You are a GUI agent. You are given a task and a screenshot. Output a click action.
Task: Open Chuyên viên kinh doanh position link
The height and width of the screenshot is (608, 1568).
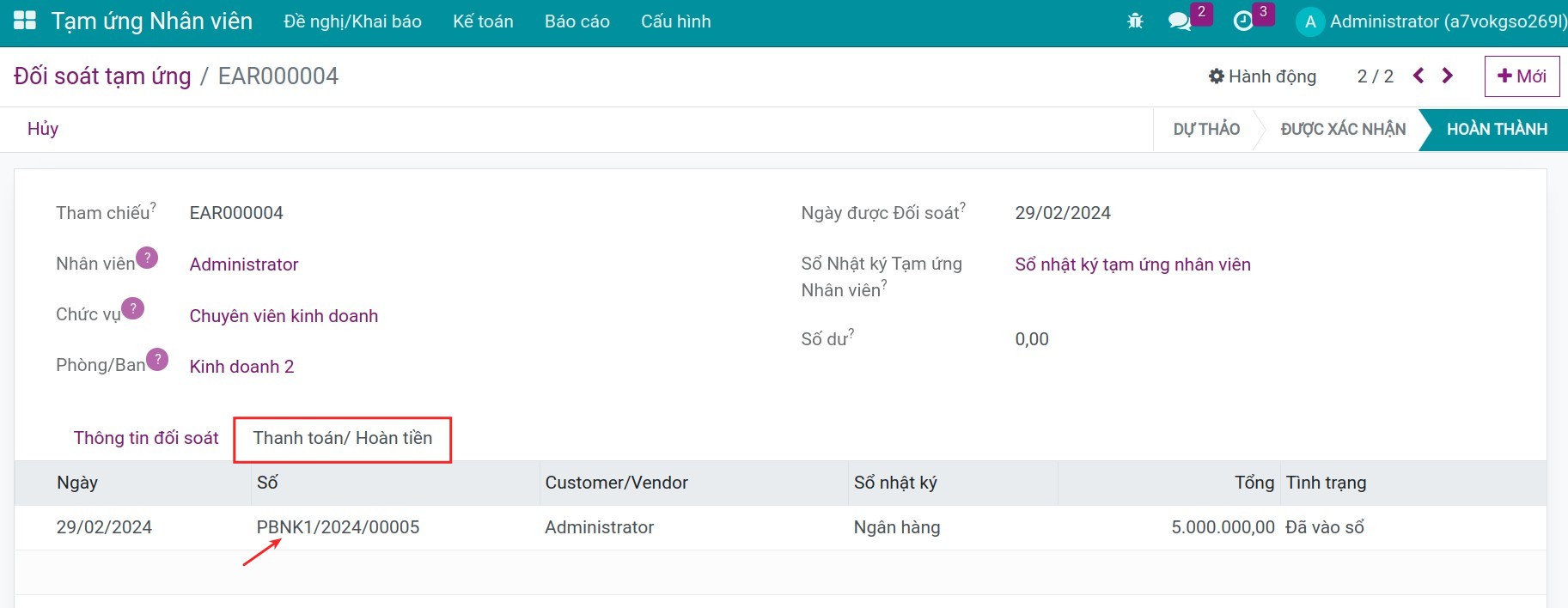284,316
